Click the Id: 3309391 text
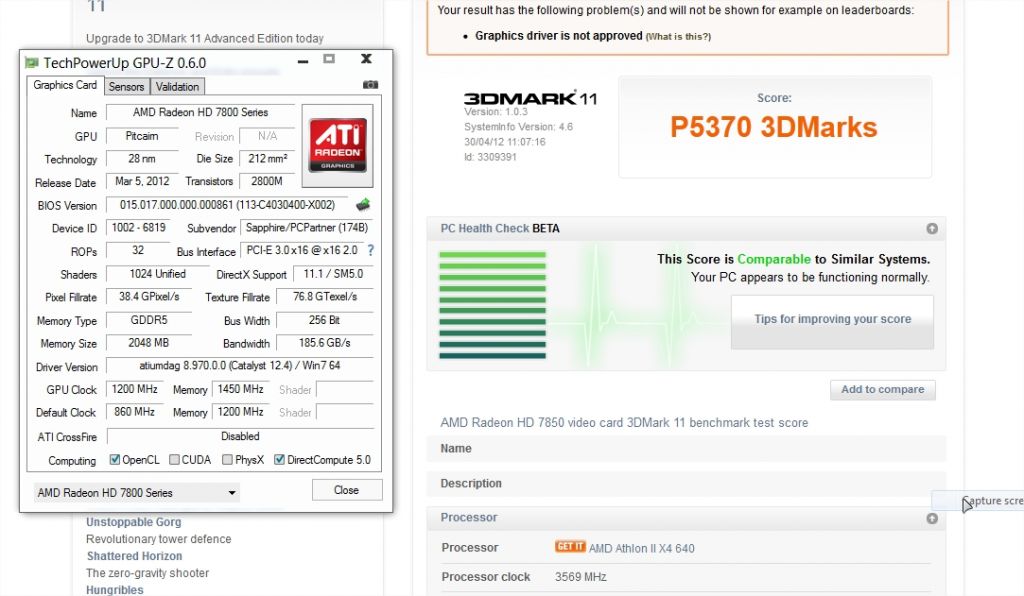 (490, 157)
